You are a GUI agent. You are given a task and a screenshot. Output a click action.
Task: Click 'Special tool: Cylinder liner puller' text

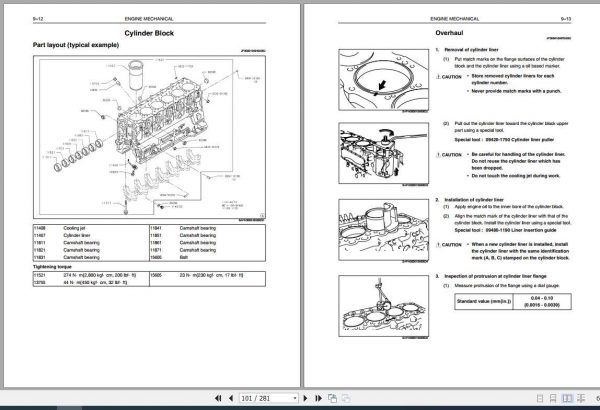[x=504, y=140]
